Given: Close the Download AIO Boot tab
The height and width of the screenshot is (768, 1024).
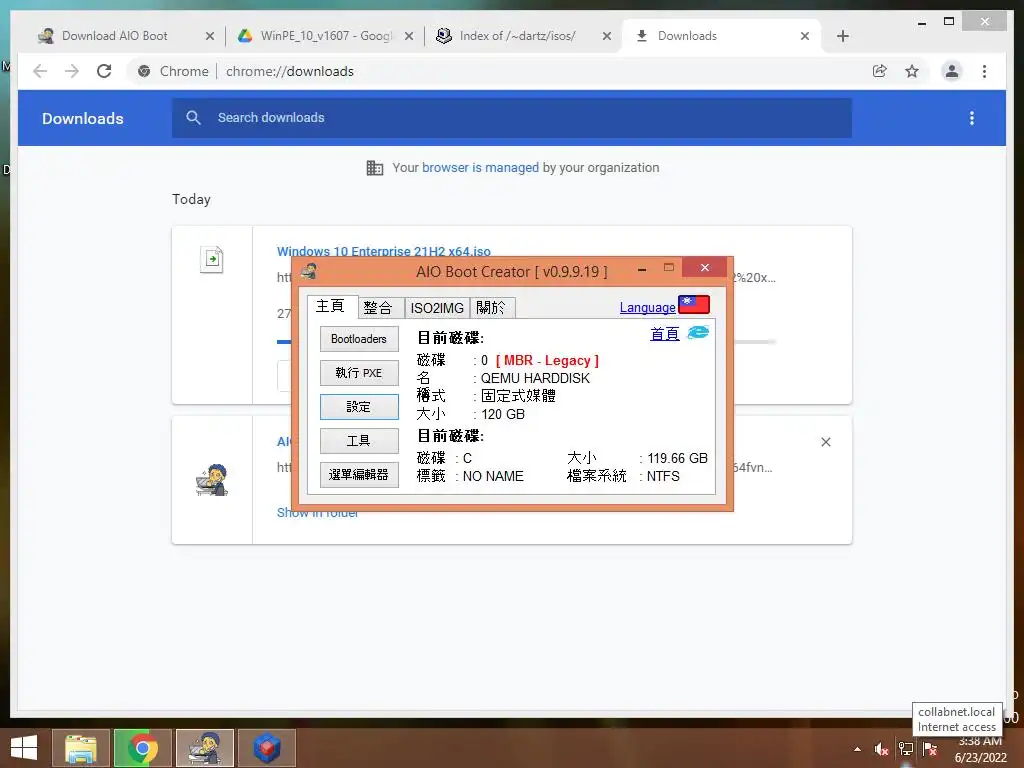Looking at the screenshot, I should [210, 36].
